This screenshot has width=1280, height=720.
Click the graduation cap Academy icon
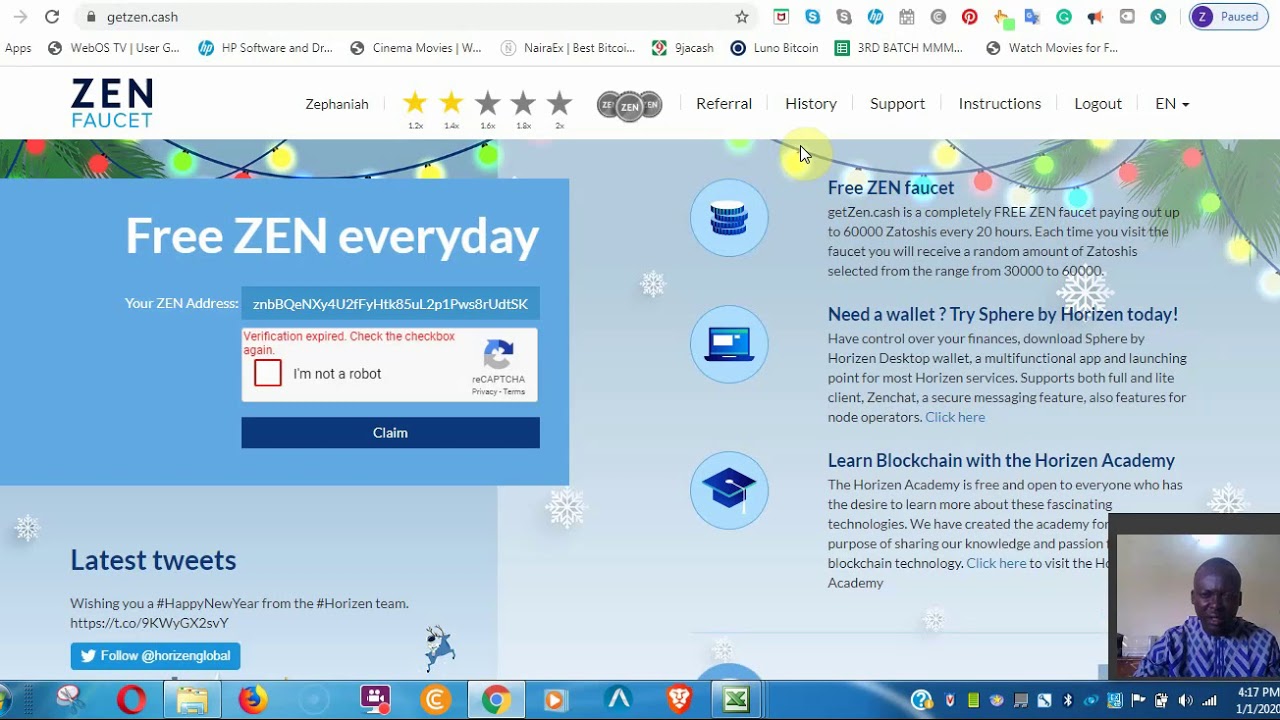729,490
